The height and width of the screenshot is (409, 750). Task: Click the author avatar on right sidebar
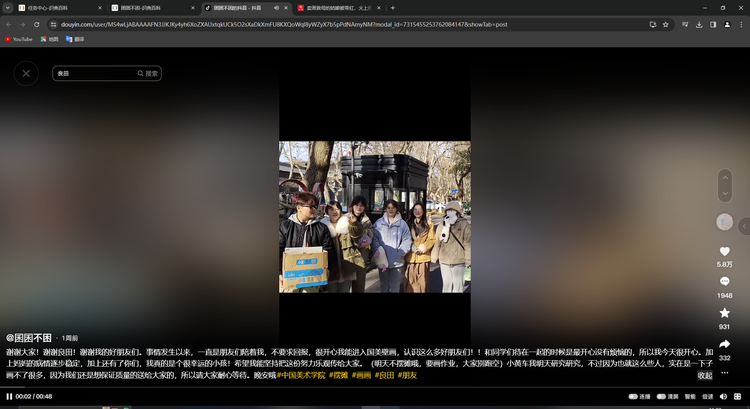724,222
